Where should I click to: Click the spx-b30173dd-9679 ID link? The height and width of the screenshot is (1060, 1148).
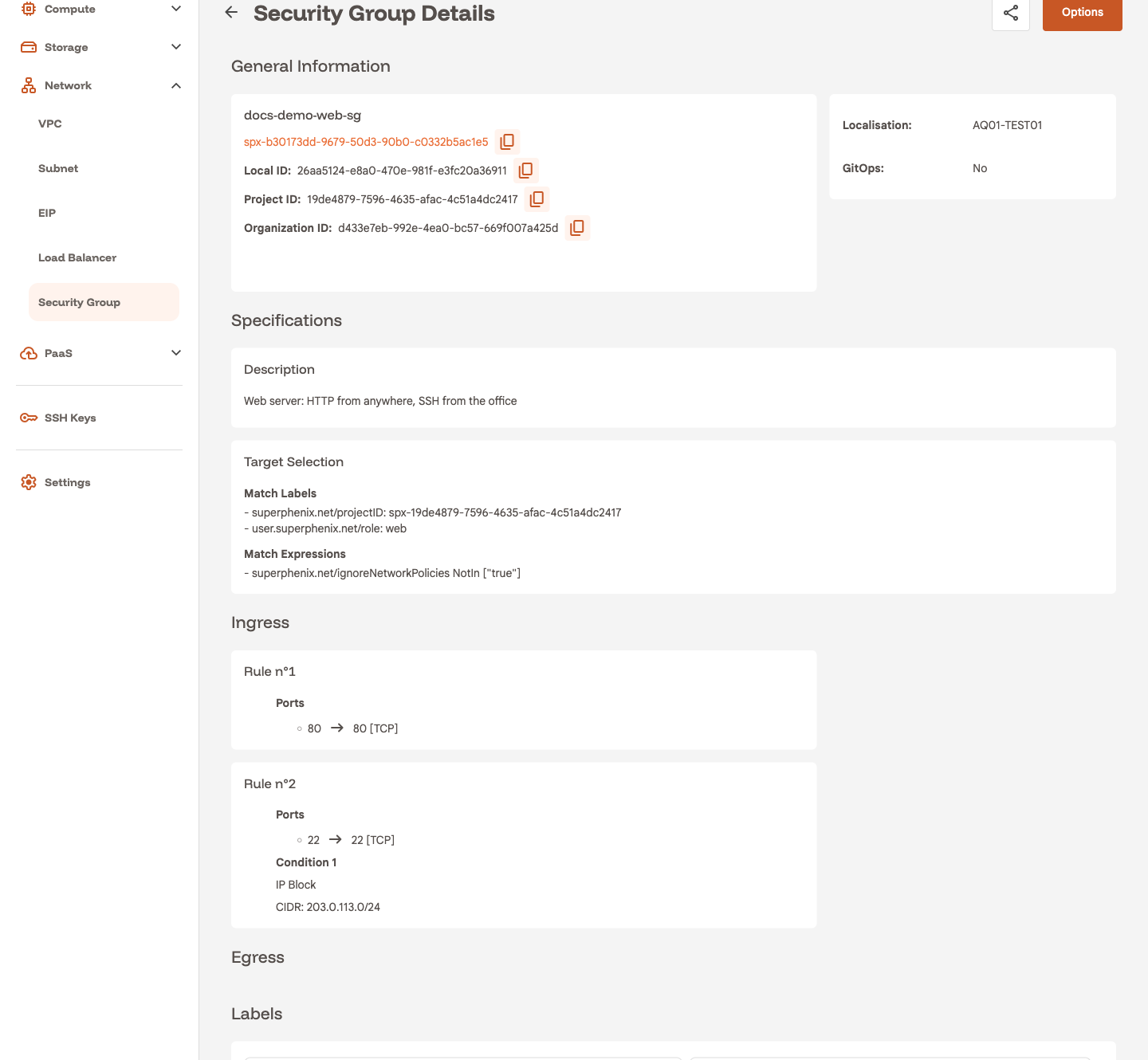click(x=366, y=142)
